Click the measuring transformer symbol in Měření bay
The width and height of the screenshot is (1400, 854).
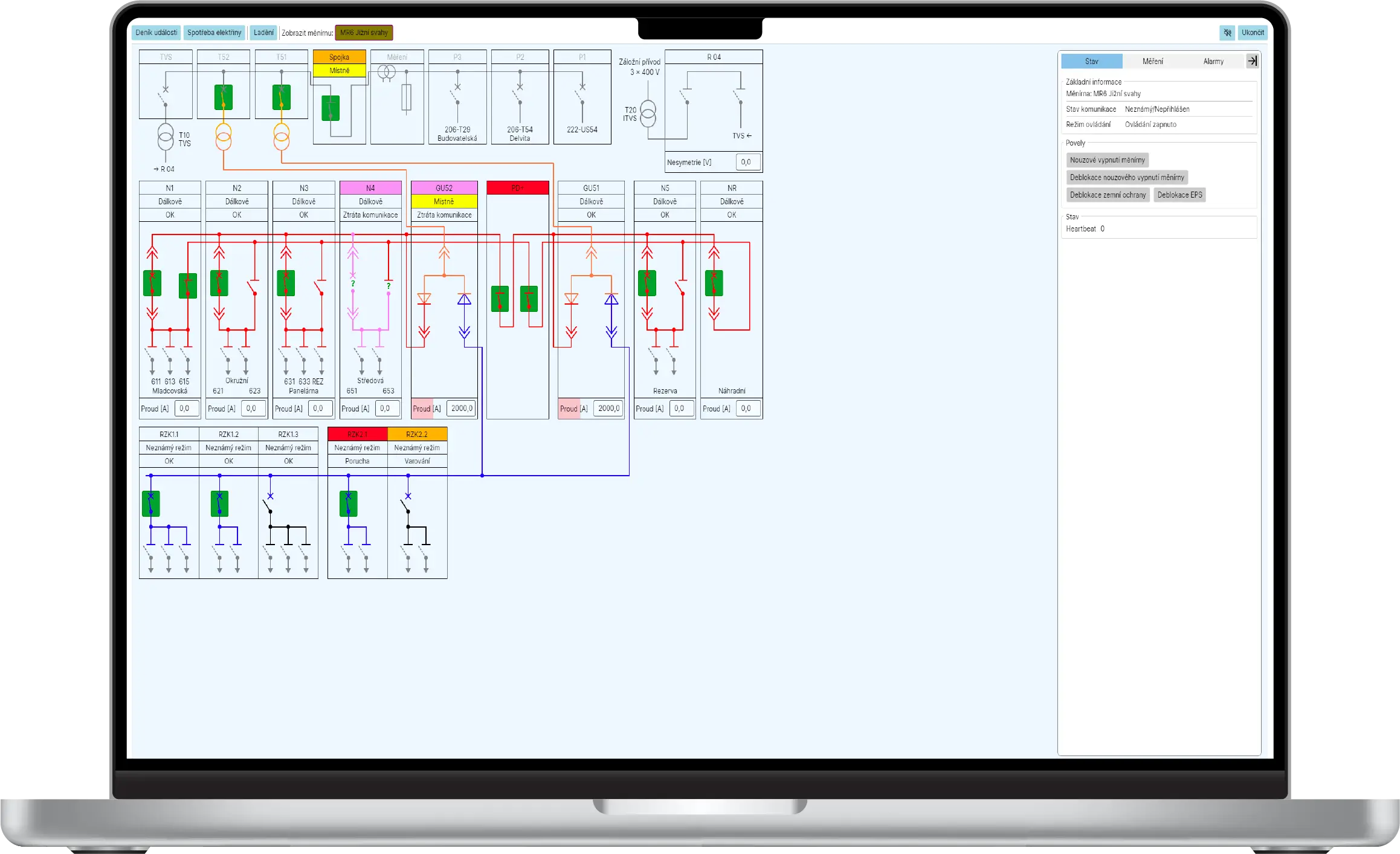pos(386,73)
